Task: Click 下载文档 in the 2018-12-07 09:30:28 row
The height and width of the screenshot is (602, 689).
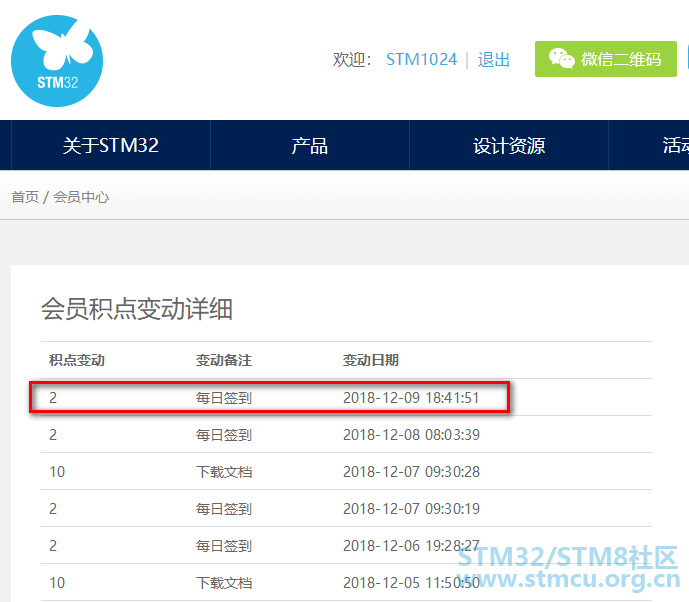Action: click(224, 471)
